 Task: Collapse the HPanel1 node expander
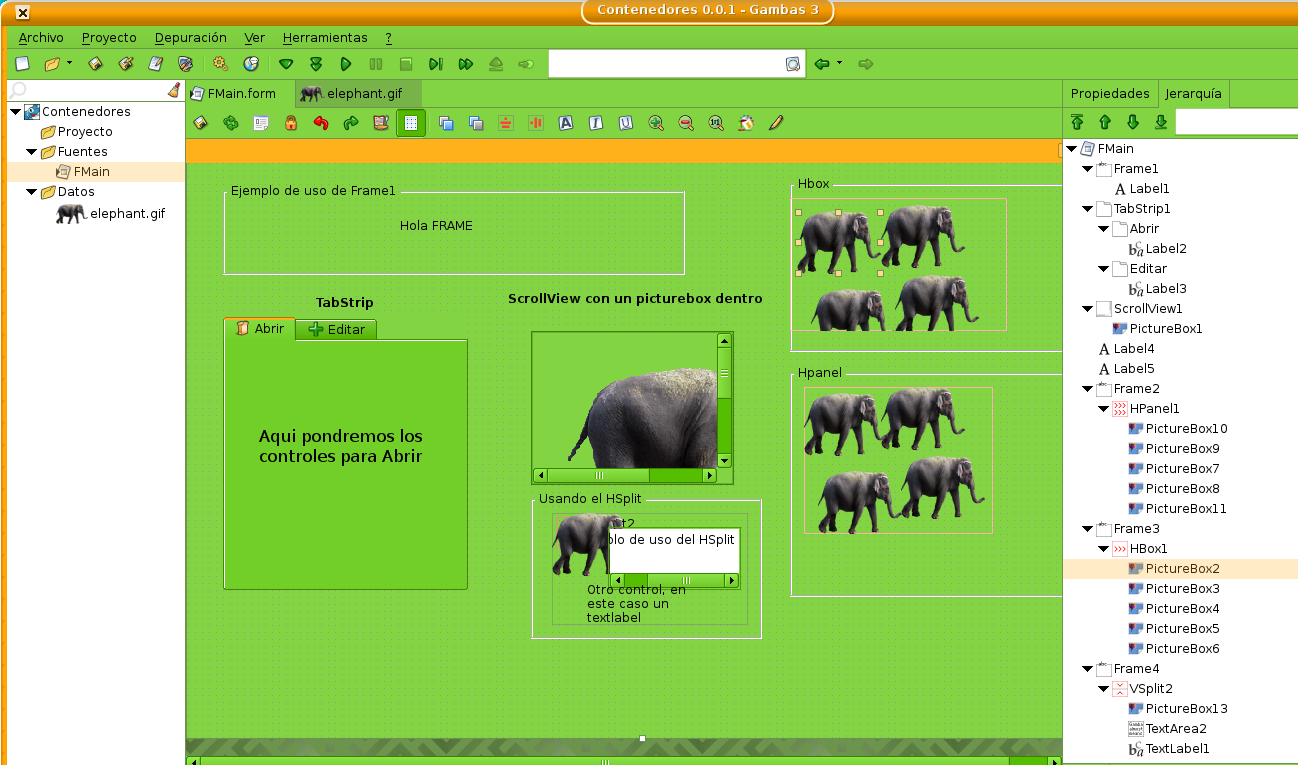click(x=1104, y=409)
